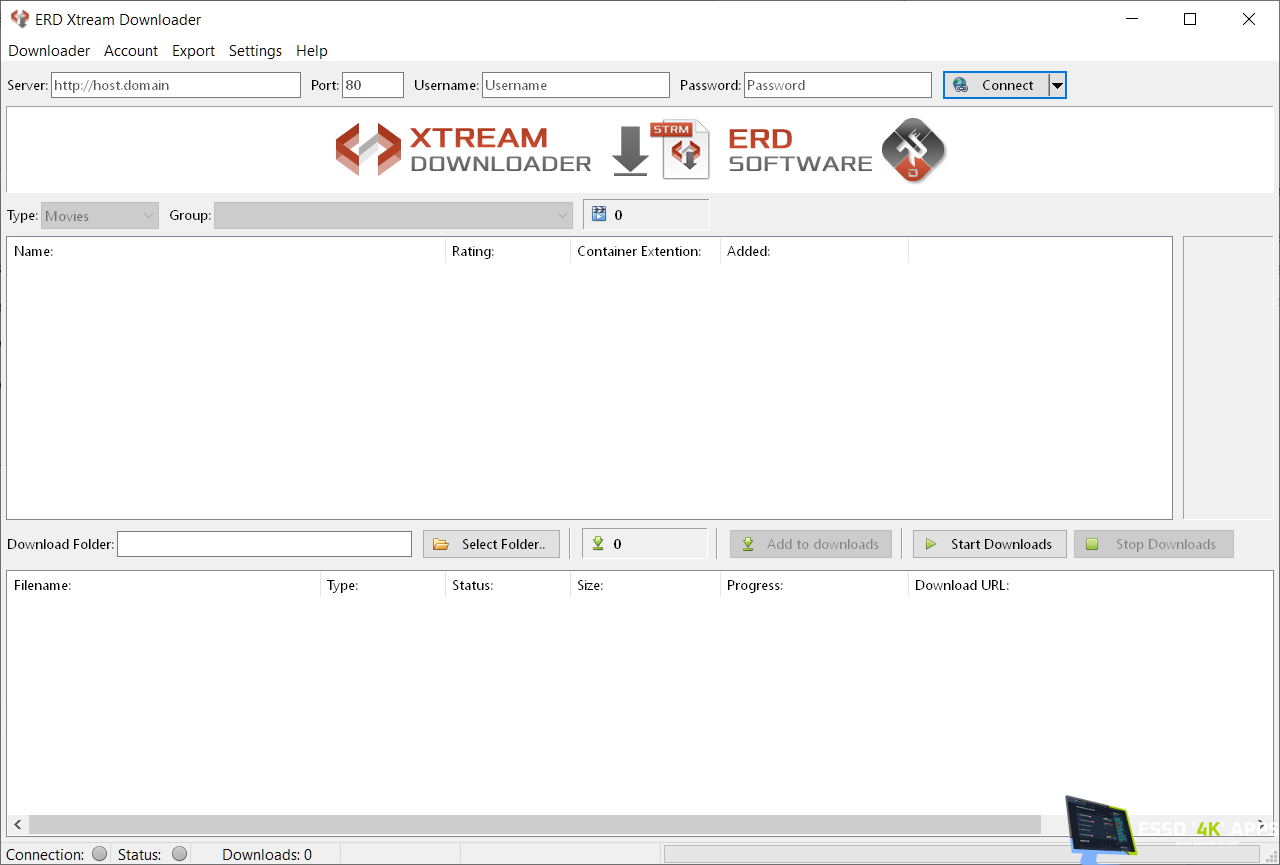Click the green play icon on Start Downloads
The image size is (1280, 865).
[x=930, y=544]
